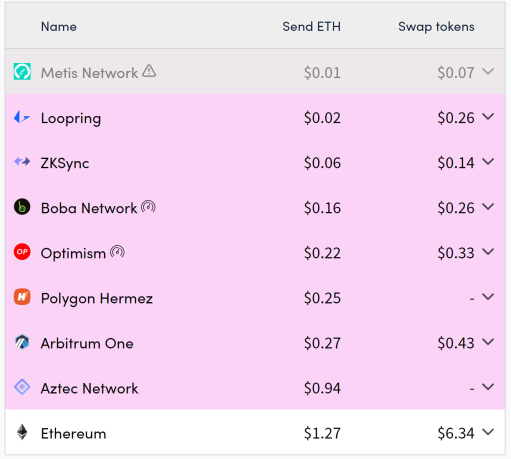Image resolution: width=511 pixels, height=459 pixels.
Task: Expand the Loopring row details
Action: [488, 117]
